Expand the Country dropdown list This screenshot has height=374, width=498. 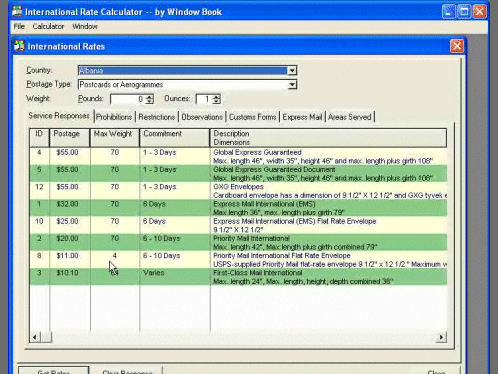click(x=292, y=70)
